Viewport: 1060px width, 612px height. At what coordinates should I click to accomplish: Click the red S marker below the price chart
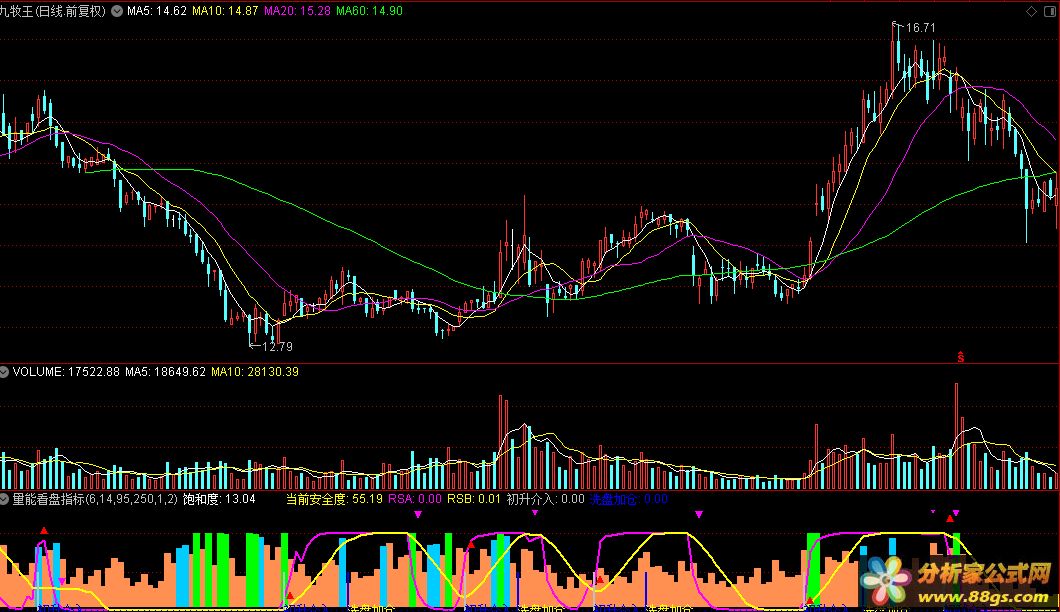[x=960, y=357]
